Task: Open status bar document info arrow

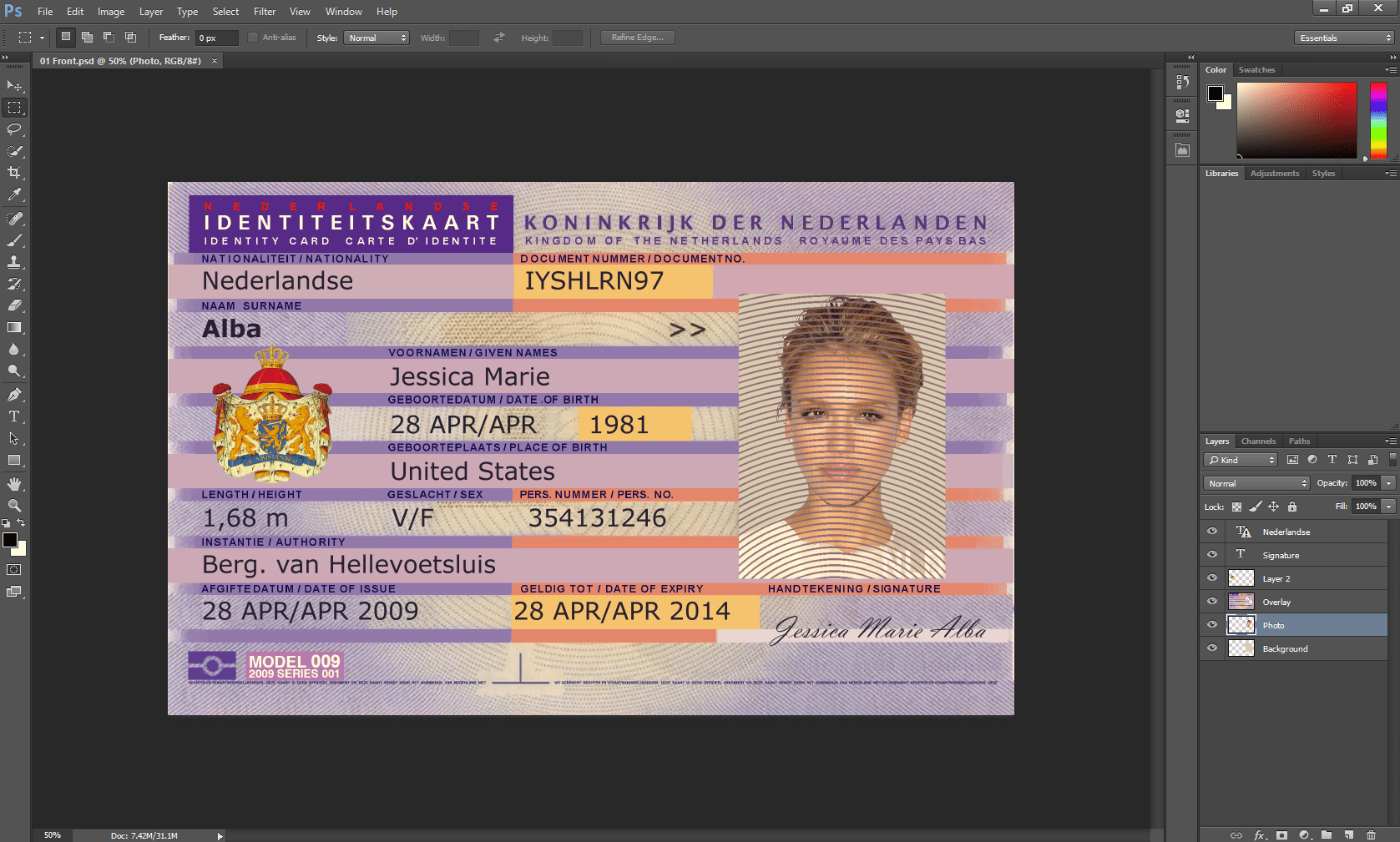Action: (220, 835)
